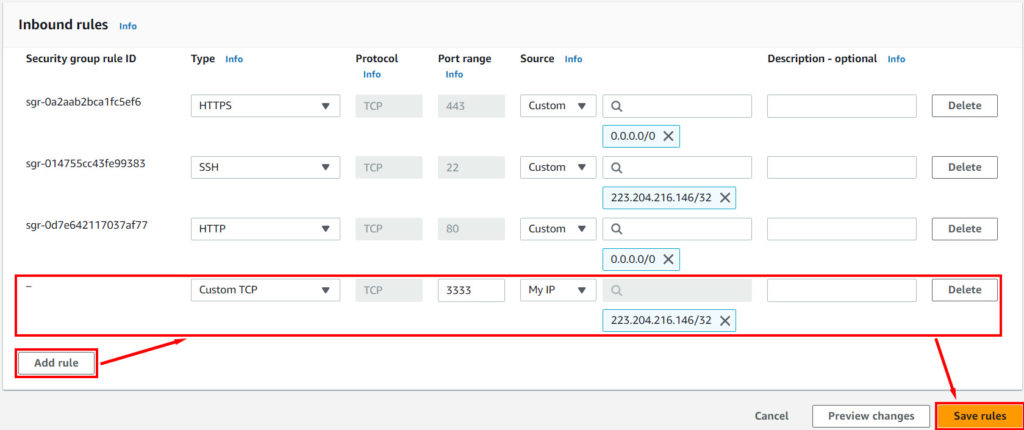This screenshot has width=1024, height=430.
Task: Click the source search field in HTTP row
Action: 677,229
